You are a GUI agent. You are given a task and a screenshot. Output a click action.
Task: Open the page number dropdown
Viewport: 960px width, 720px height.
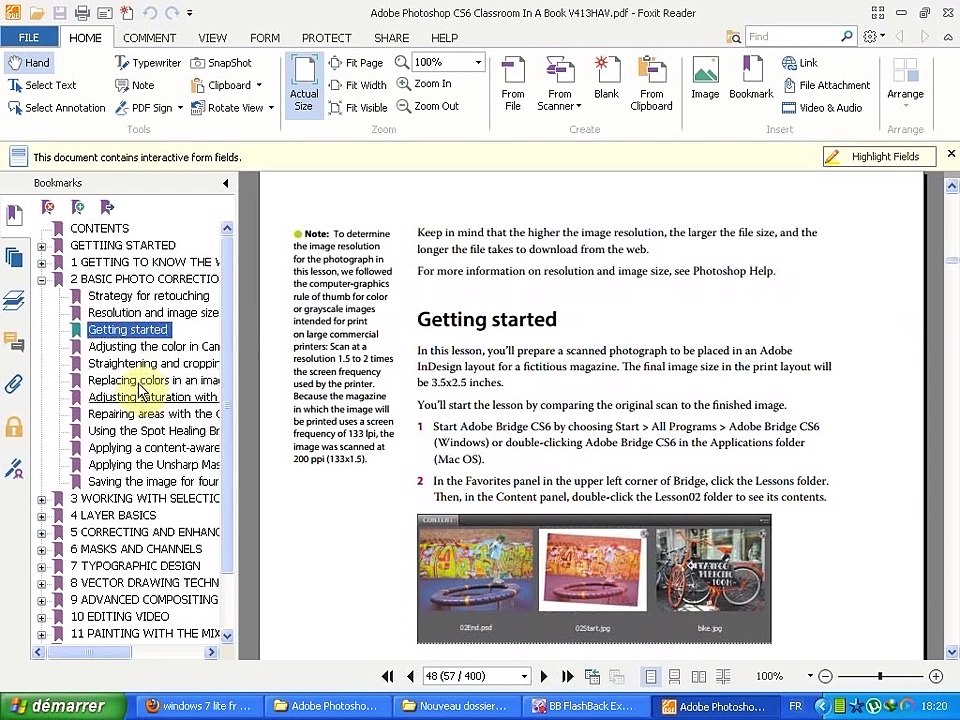523,677
